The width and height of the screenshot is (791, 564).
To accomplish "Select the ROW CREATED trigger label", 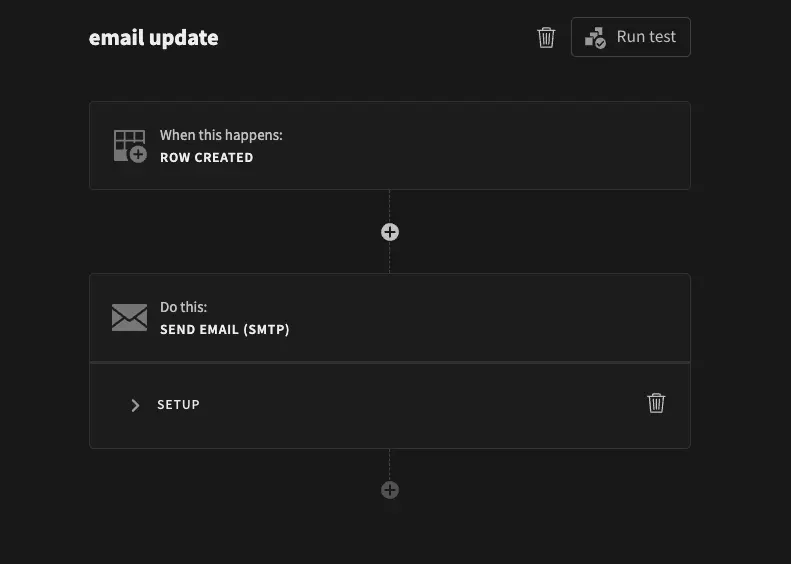I will coord(206,158).
